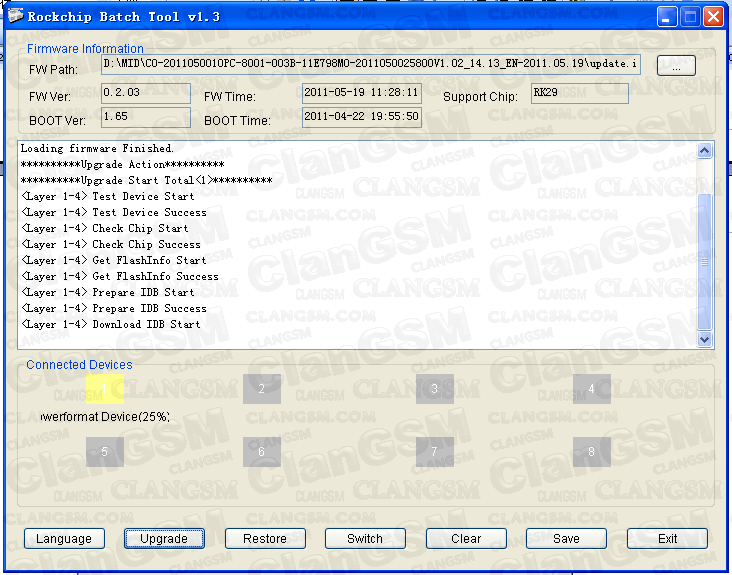Click the log scrollbar down arrow
This screenshot has height=575, width=732.
pos(704,339)
